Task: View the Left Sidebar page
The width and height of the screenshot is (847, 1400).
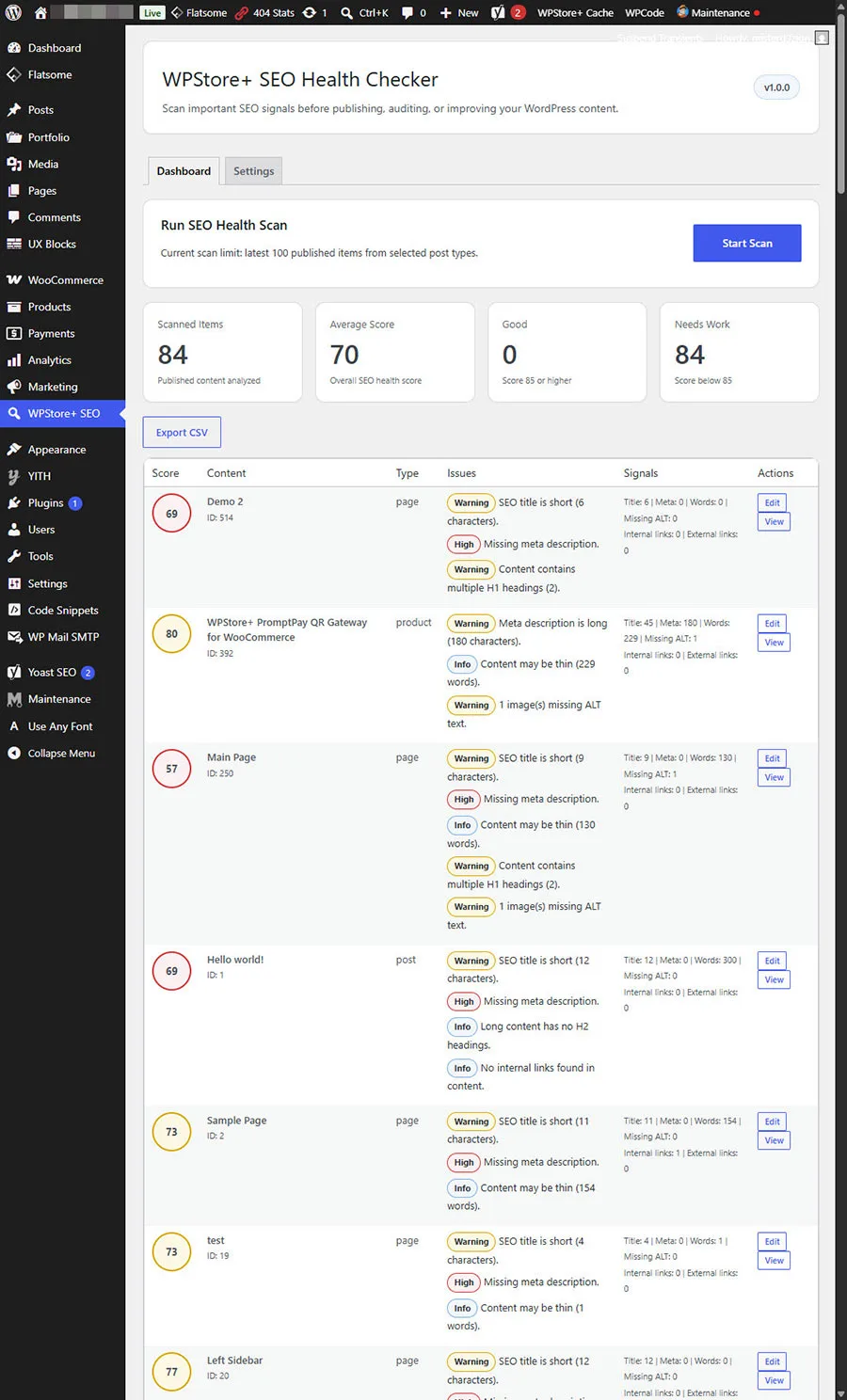Action: (774, 1381)
